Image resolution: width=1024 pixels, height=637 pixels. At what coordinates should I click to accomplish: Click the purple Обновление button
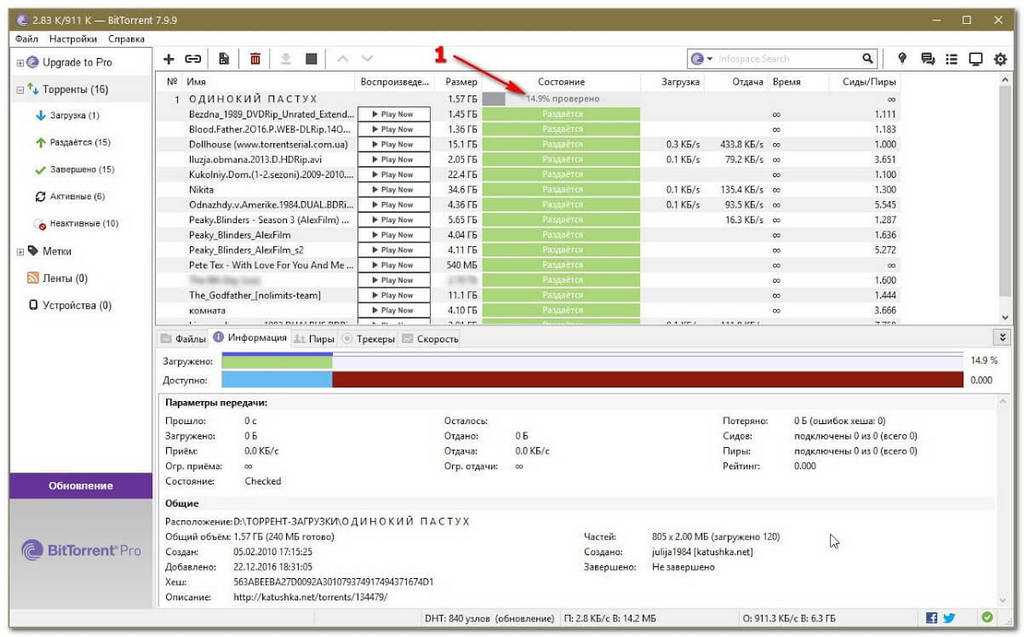coord(80,486)
